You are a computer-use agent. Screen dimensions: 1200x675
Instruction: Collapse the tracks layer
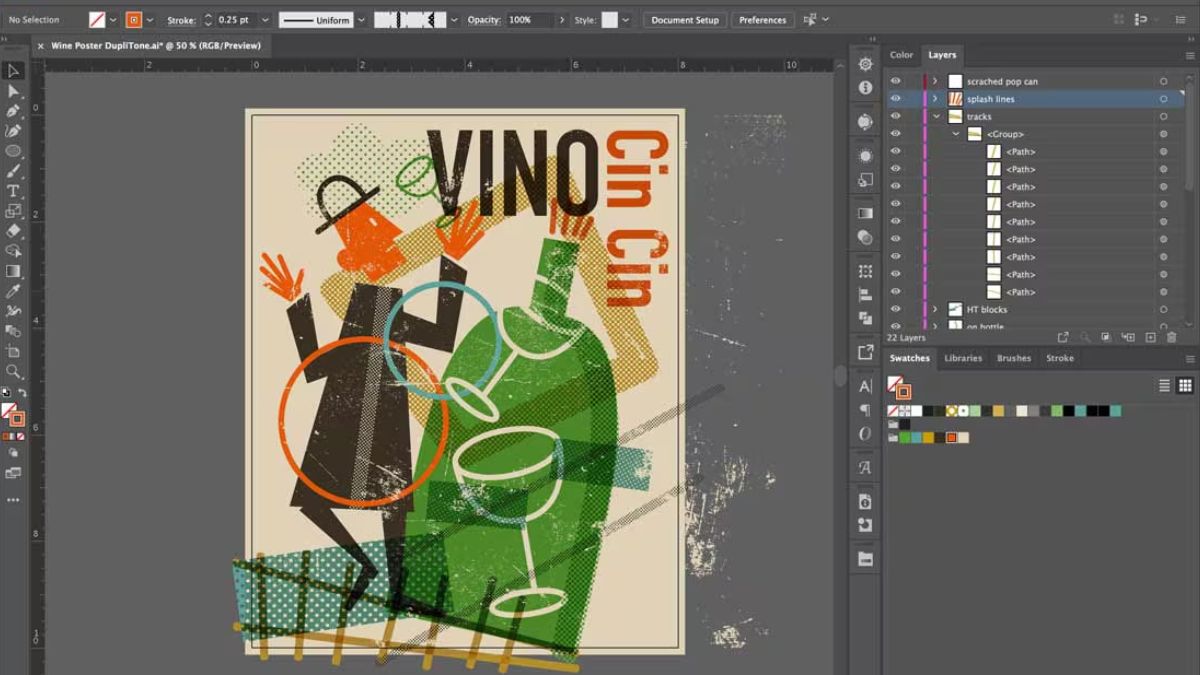935,116
